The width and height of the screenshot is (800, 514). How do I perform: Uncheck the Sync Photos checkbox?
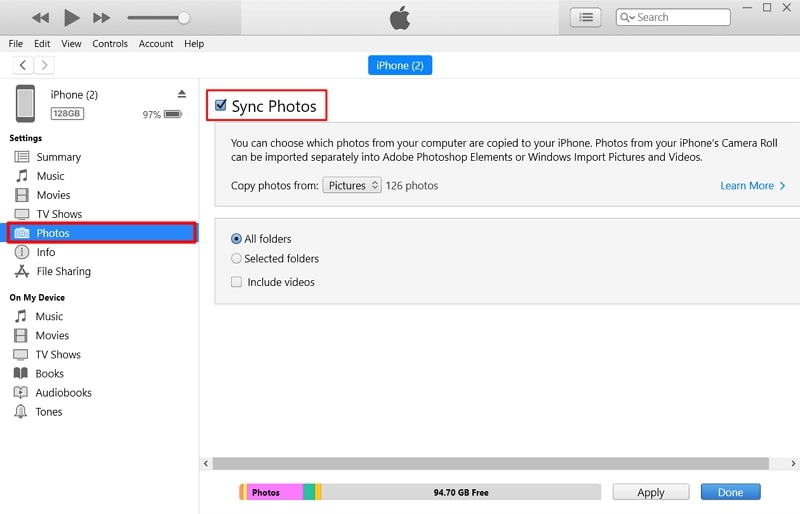click(221, 105)
